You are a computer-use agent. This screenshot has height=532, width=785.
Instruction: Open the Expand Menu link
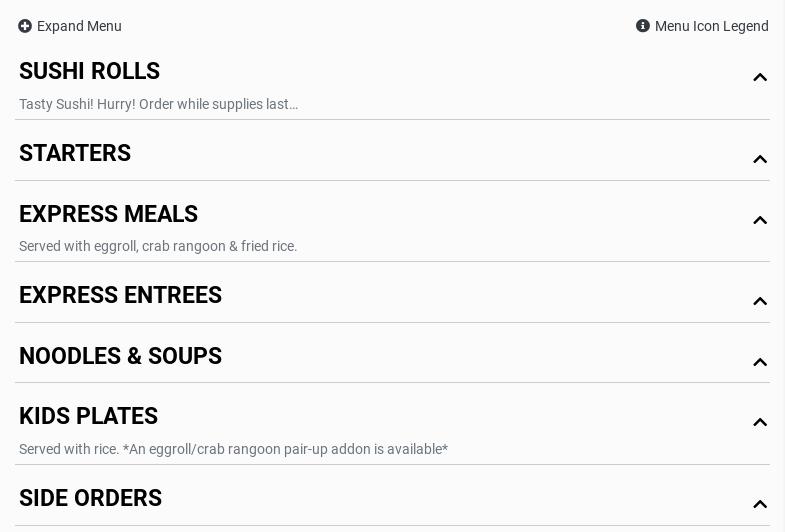click(x=79, y=26)
